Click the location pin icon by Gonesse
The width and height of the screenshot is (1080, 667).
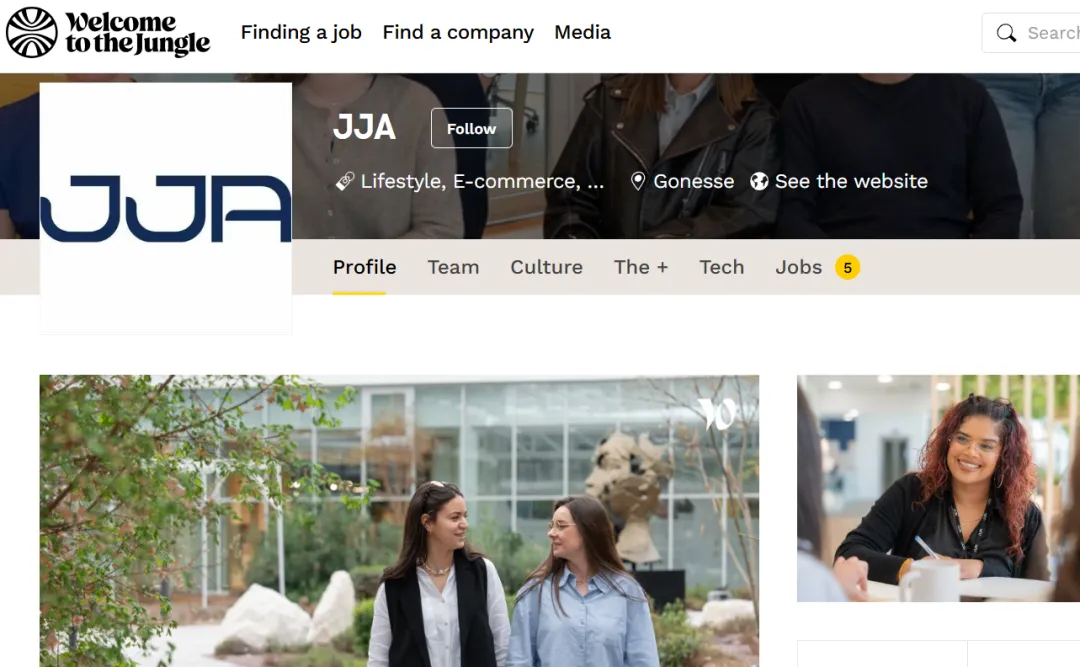click(638, 181)
